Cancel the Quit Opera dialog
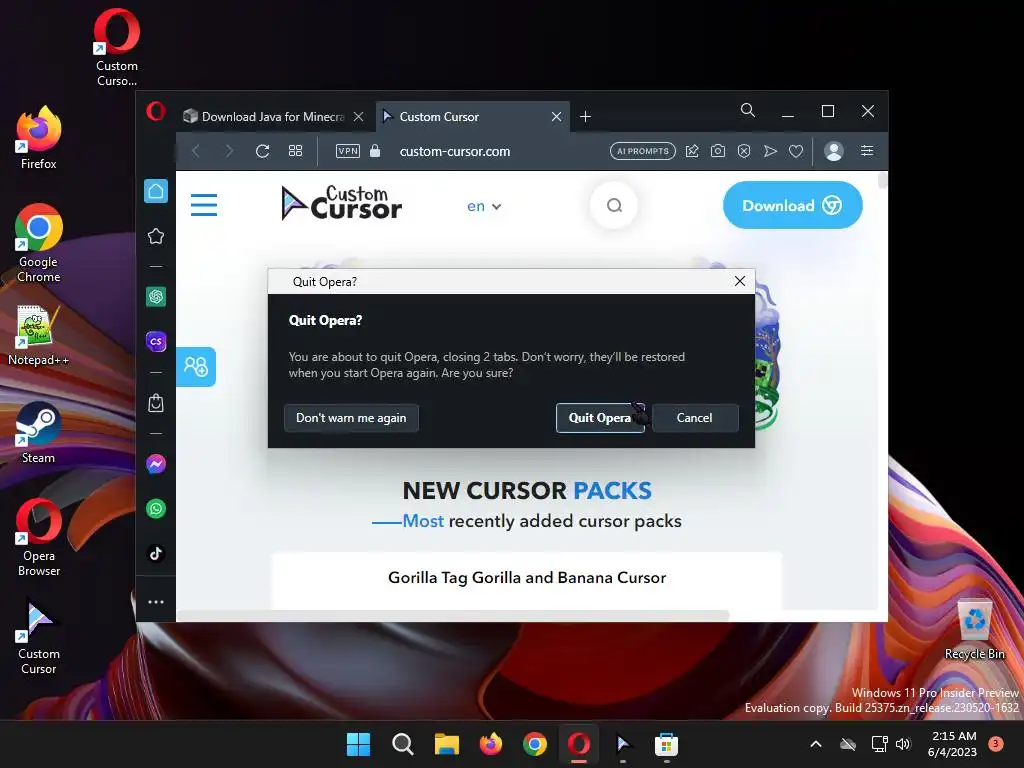The height and width of the screenshot is (768, 1024). coord(695,418)
